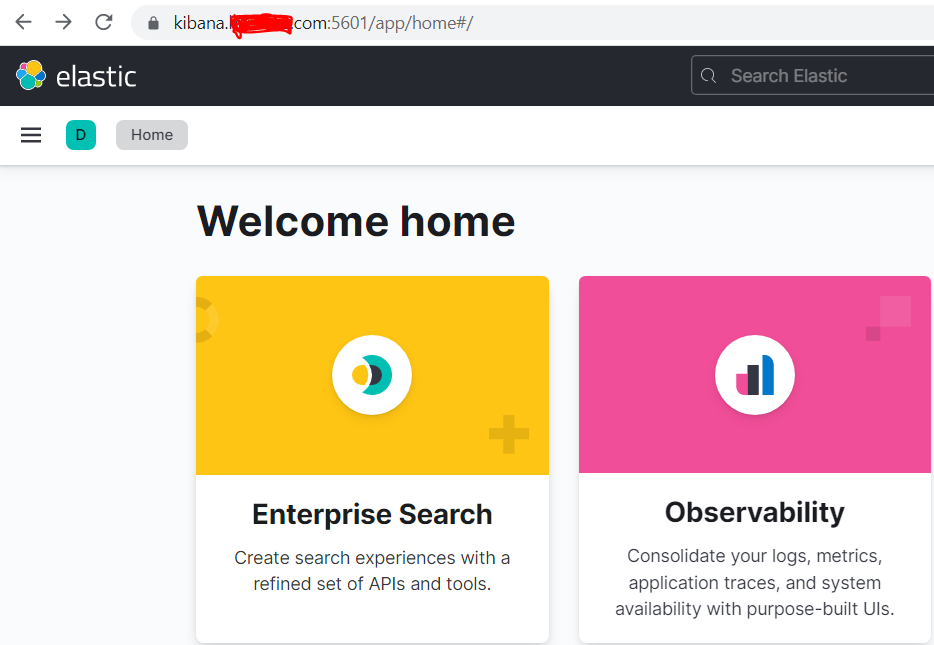Click the Observability logo icon
The width and height of the screenshot is (934, 645).
[x=755, y=375]
